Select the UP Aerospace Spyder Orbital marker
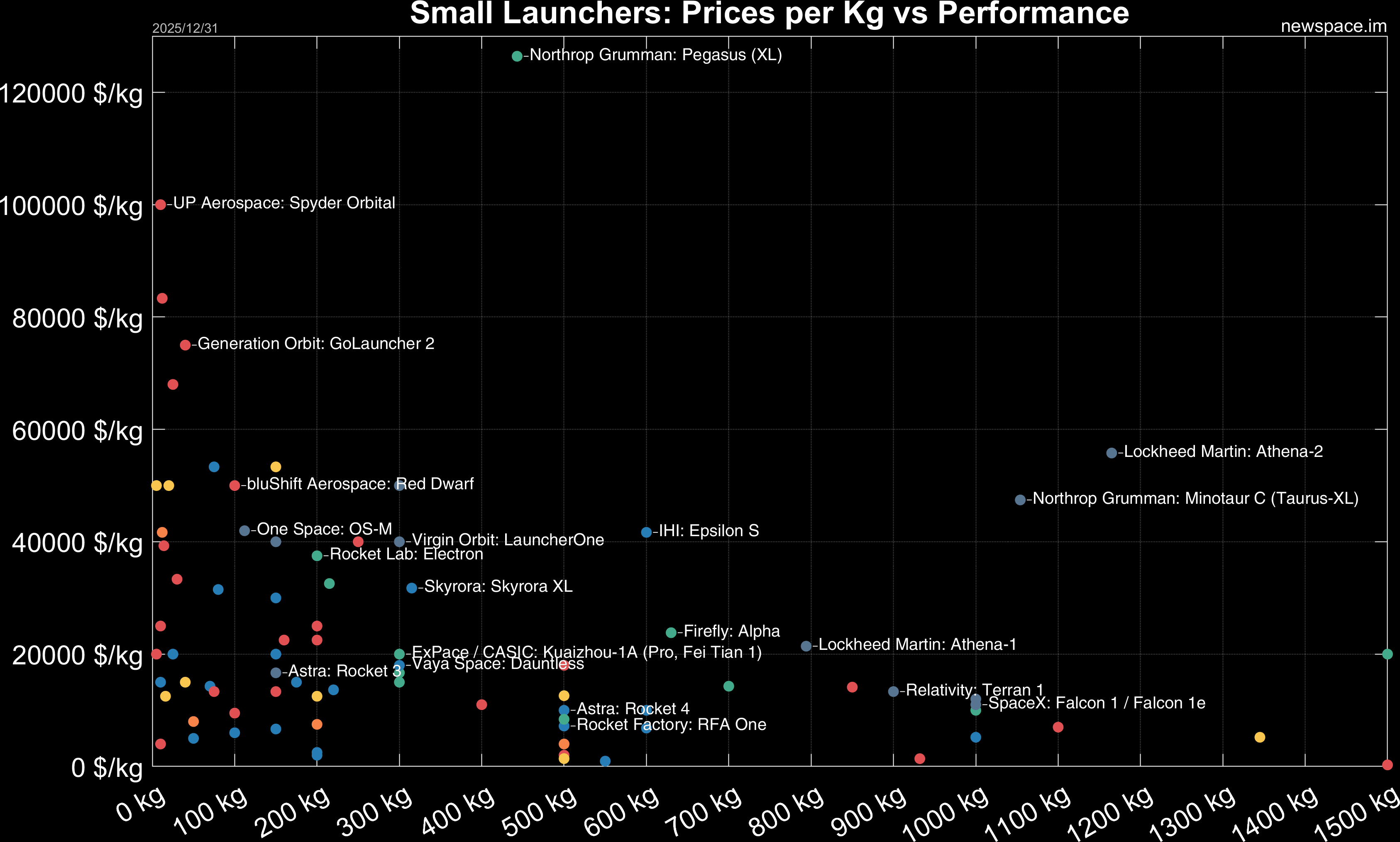Viewport: 1400px width, 842px height. point(161,204)
